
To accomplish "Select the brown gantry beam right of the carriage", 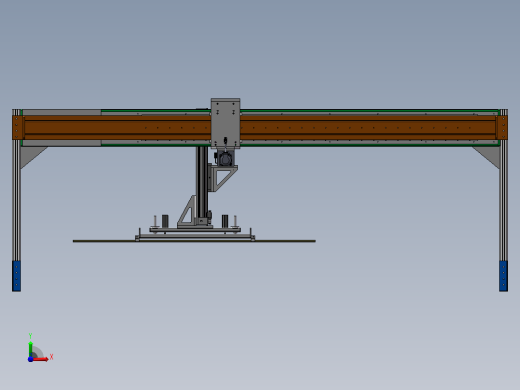I will 368,127.
